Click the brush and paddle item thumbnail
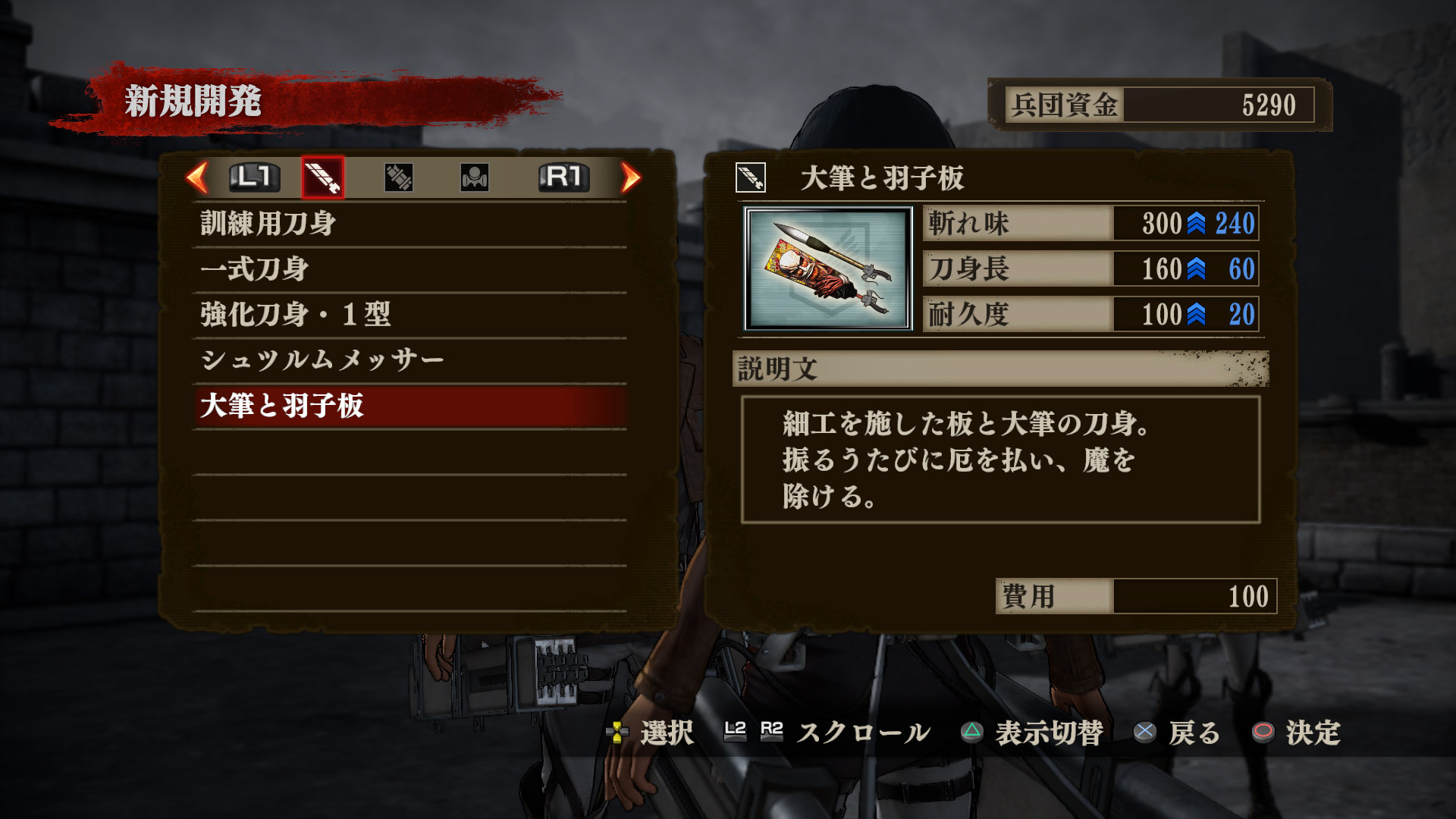 pyautogui.click(x=828, y=268)
